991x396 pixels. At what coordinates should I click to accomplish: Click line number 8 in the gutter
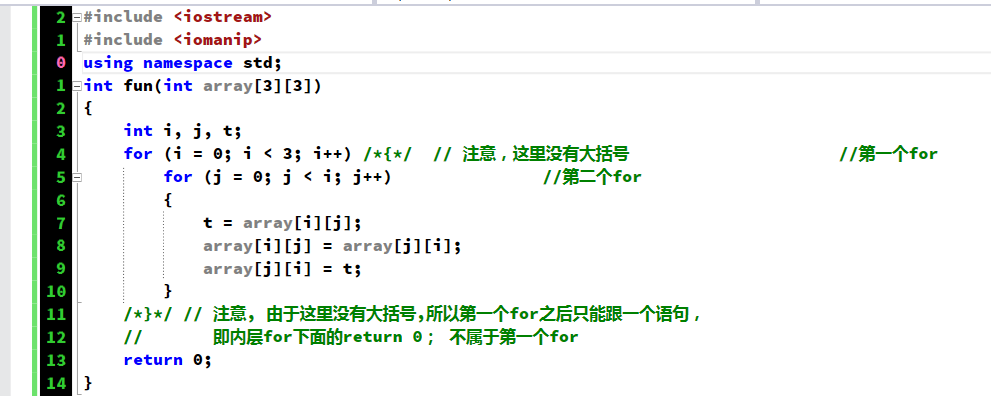click(x=61, y=246)
